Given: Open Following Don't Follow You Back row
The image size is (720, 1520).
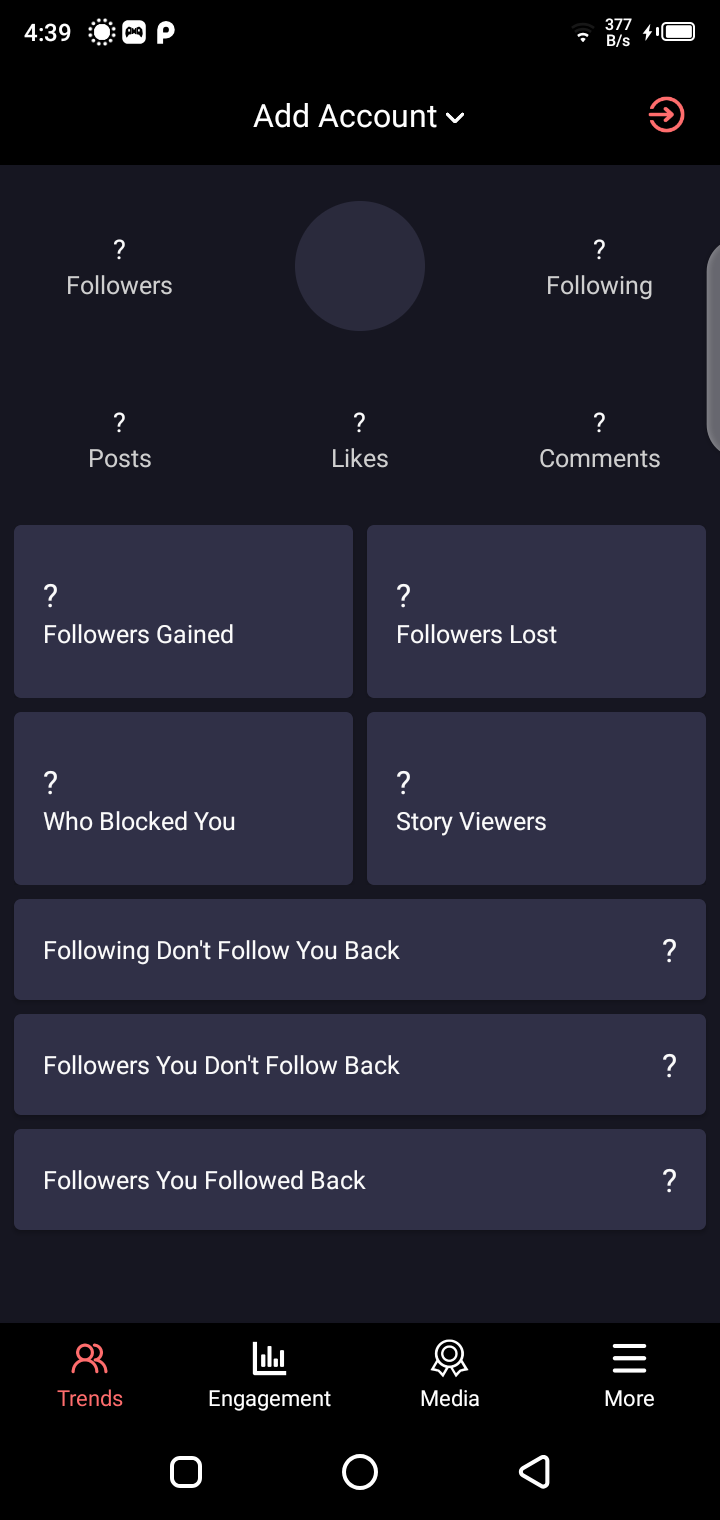Looking at the screenshot, I should click(x=360, y=949).
